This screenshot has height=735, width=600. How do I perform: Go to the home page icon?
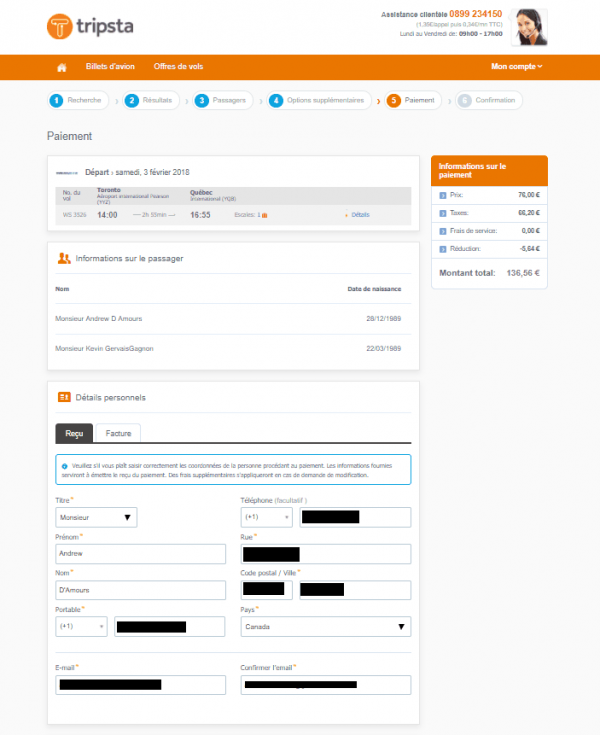click(x=61, y=67)
